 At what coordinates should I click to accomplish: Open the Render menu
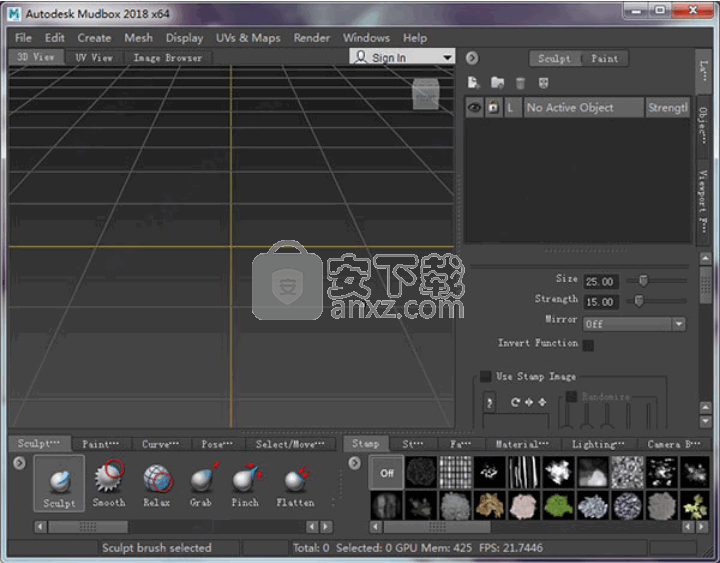(x=312, y=38)
